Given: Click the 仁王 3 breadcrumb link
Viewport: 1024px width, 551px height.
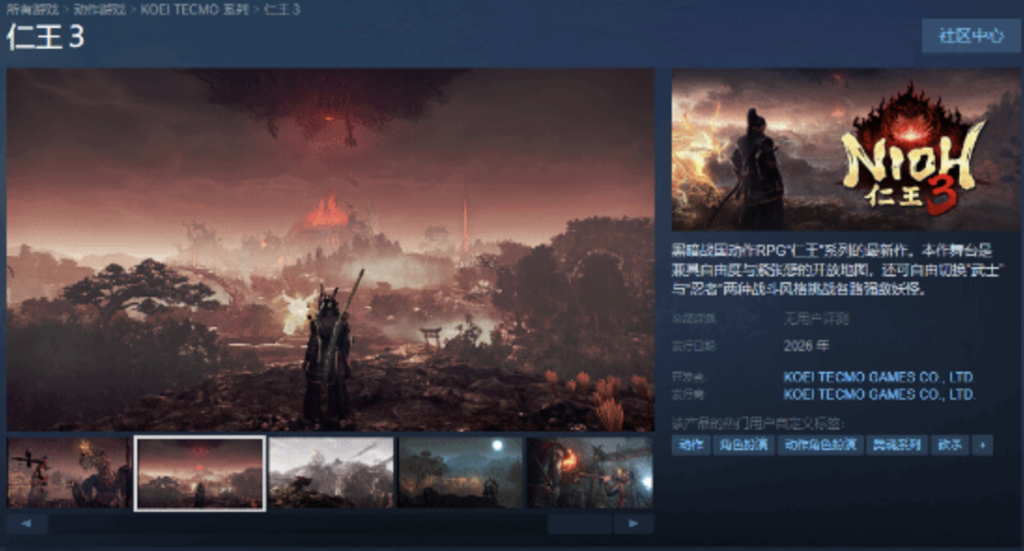Looking at the screenshot, I should [282, 10].
